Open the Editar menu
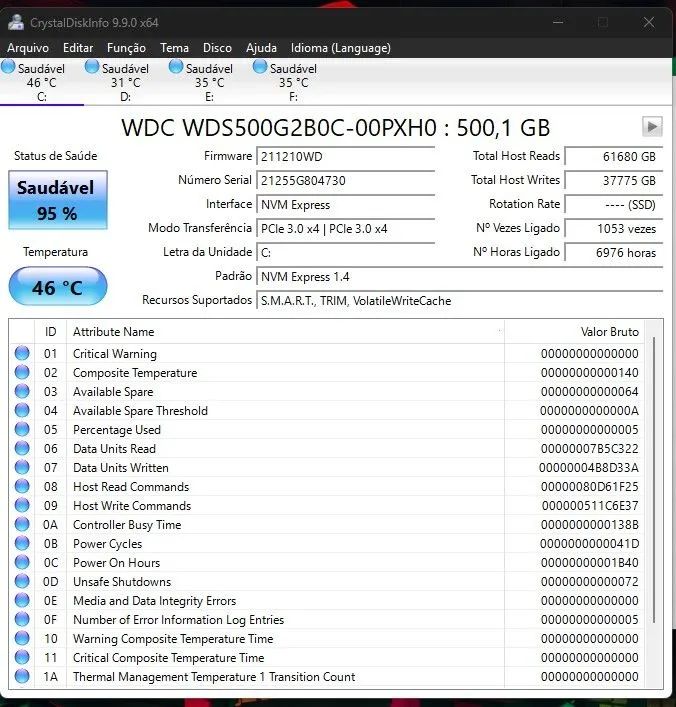 78,48
